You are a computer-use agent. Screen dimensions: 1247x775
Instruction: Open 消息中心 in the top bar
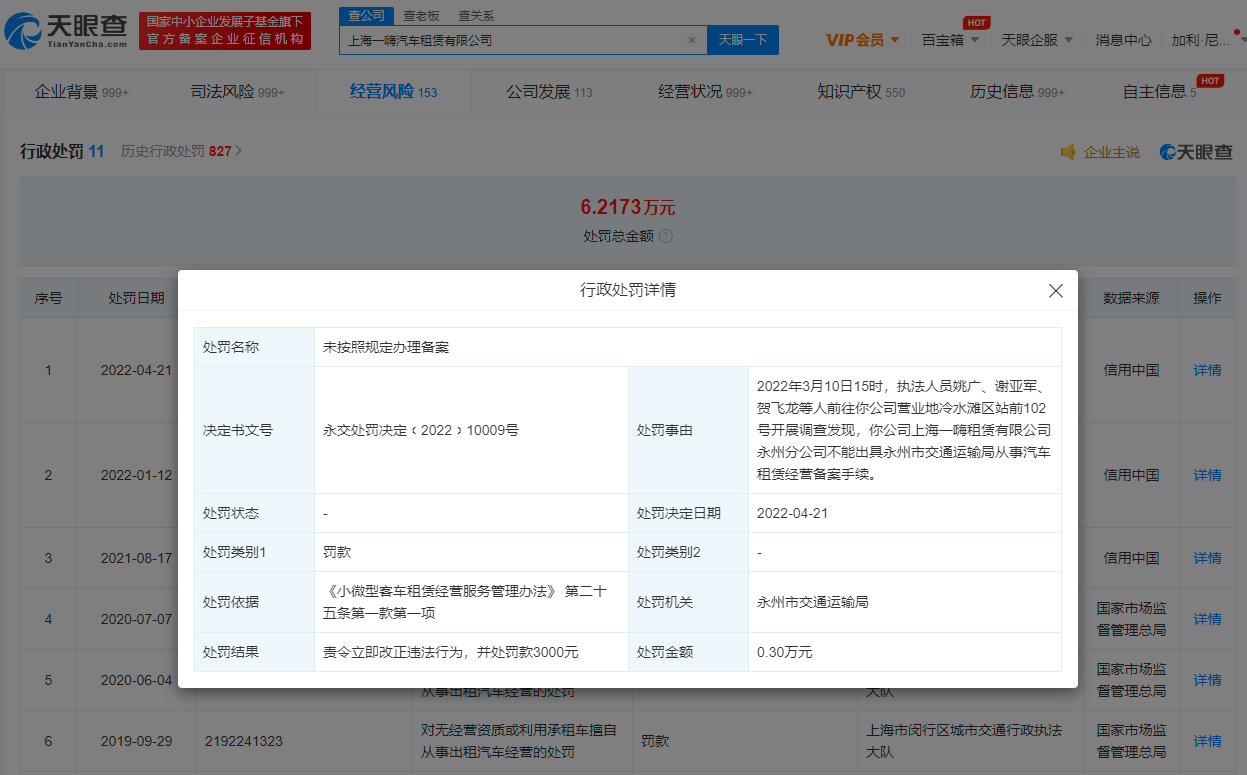pos(1123,40)
